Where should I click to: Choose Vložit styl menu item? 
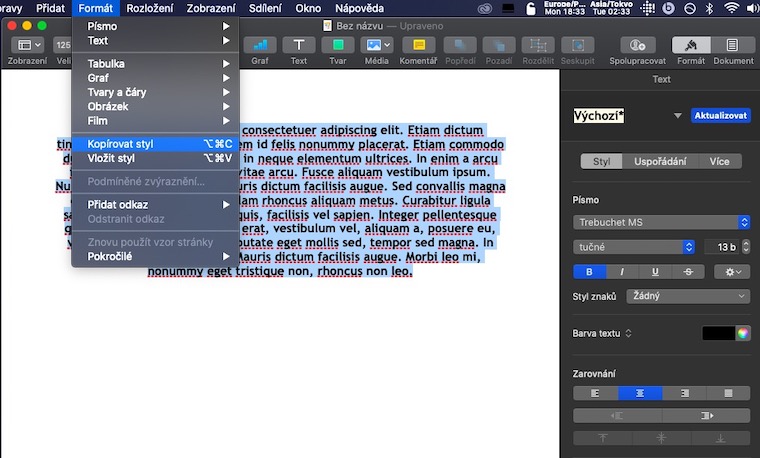point(156,158)
